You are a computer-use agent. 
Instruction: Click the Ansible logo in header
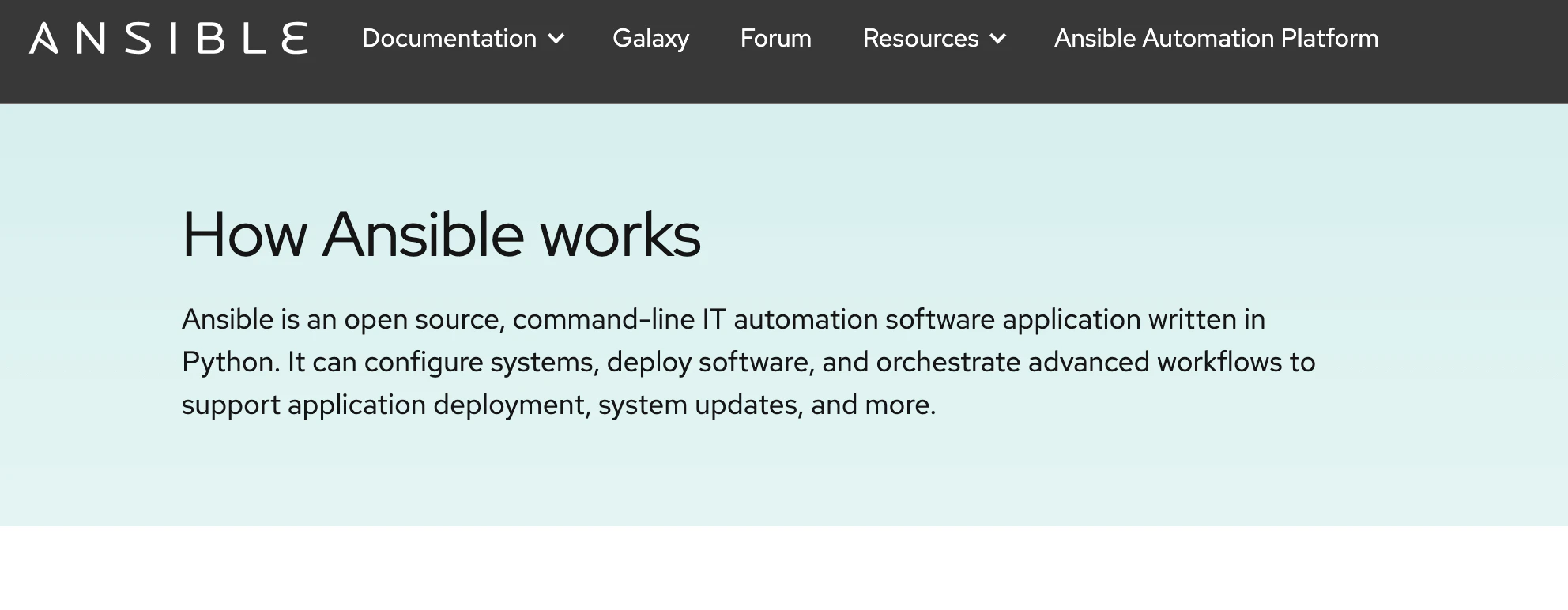(168, 38)
